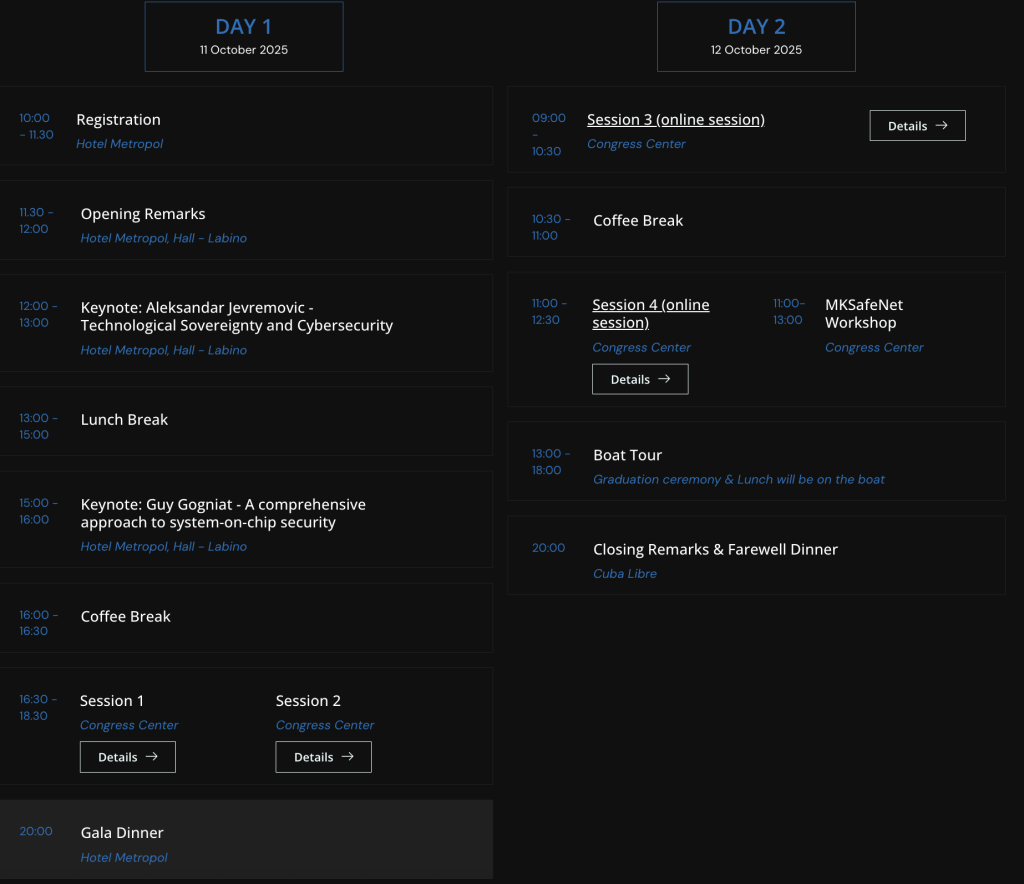Open the Session 3 (online session) link
This screenshot has height=884, width=1024.
[675, 120]
